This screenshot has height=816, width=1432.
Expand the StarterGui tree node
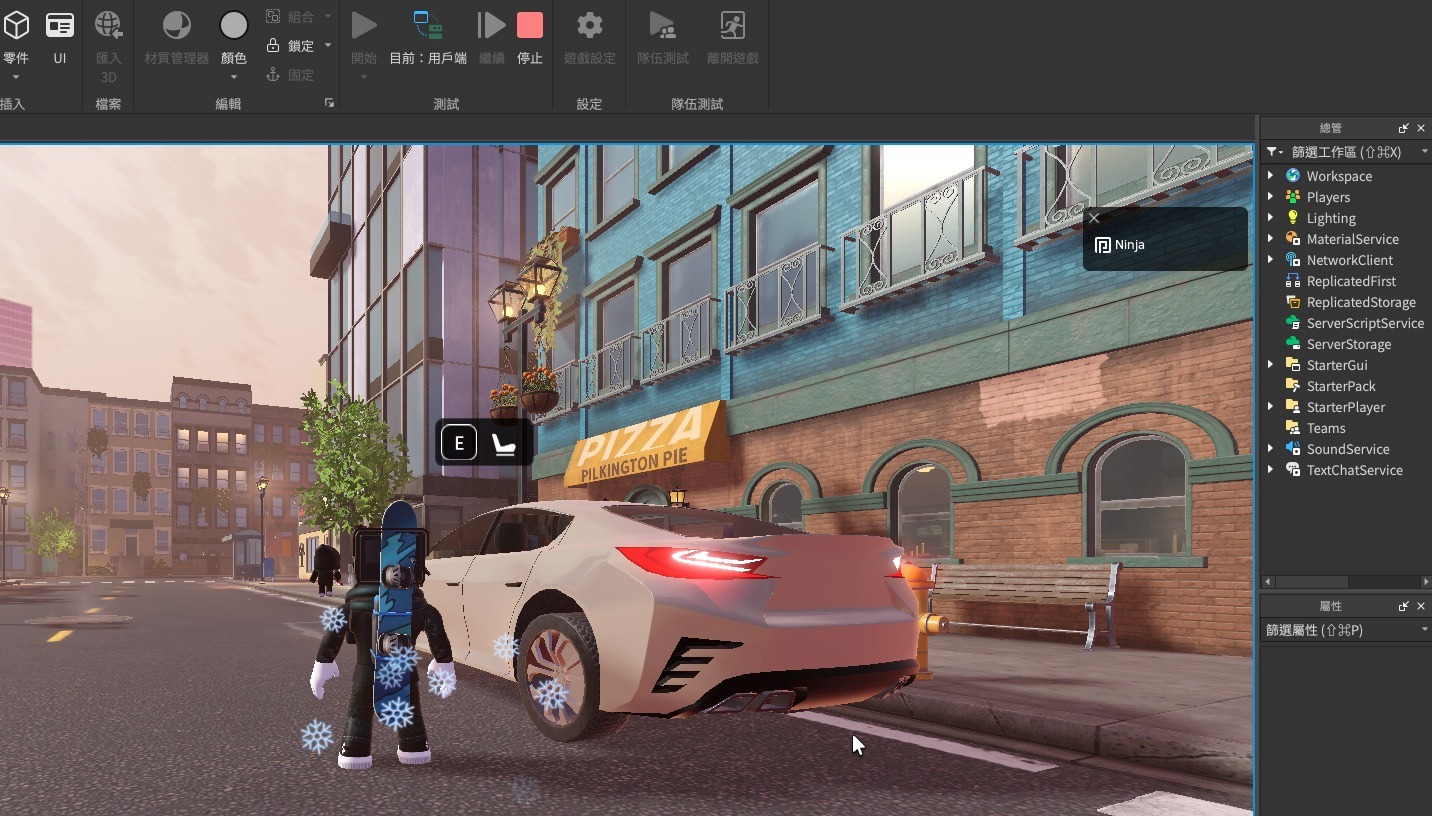tap(1271, 365)
